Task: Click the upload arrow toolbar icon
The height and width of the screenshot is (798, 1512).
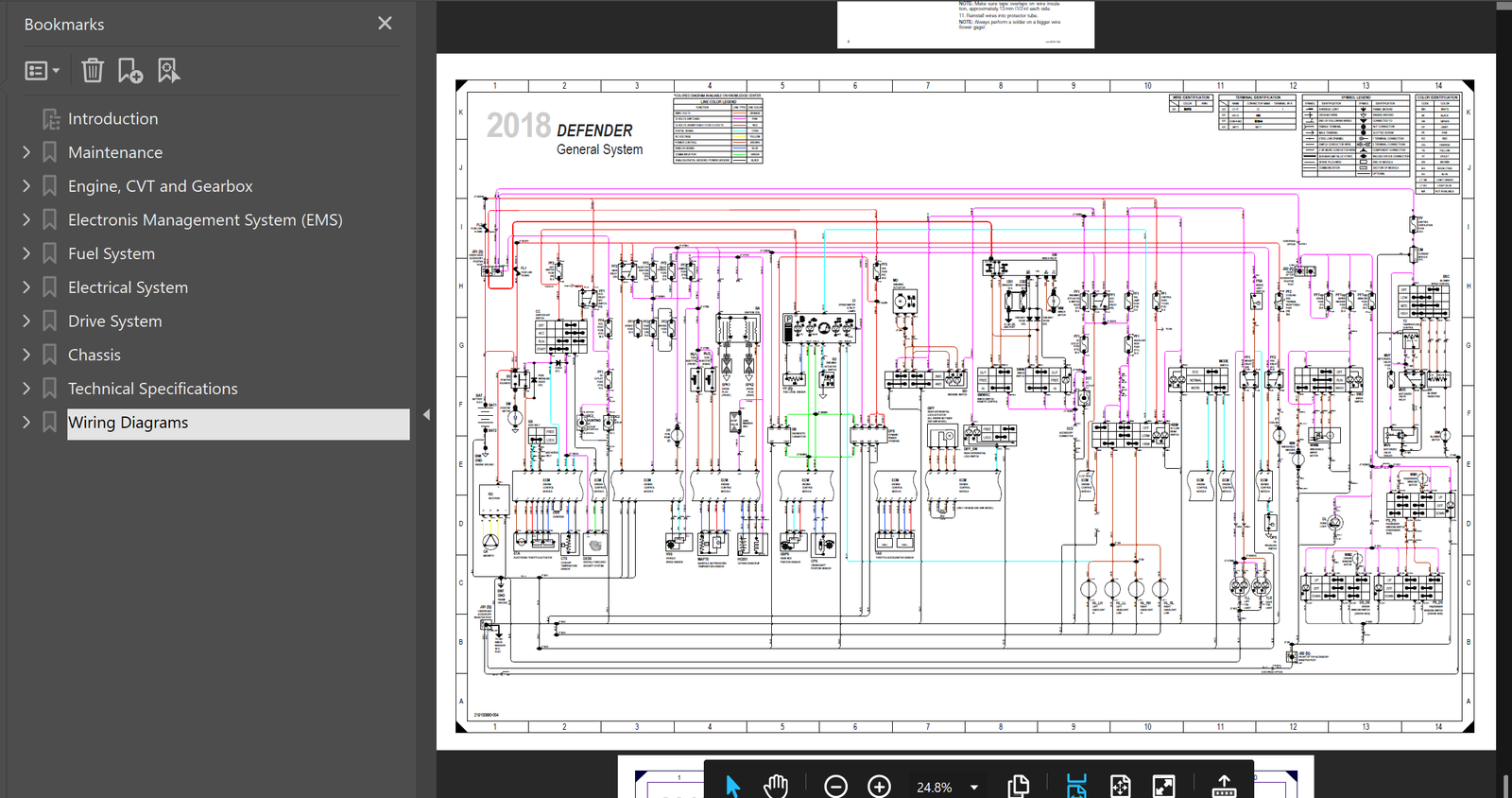Action: (1224, 786)
